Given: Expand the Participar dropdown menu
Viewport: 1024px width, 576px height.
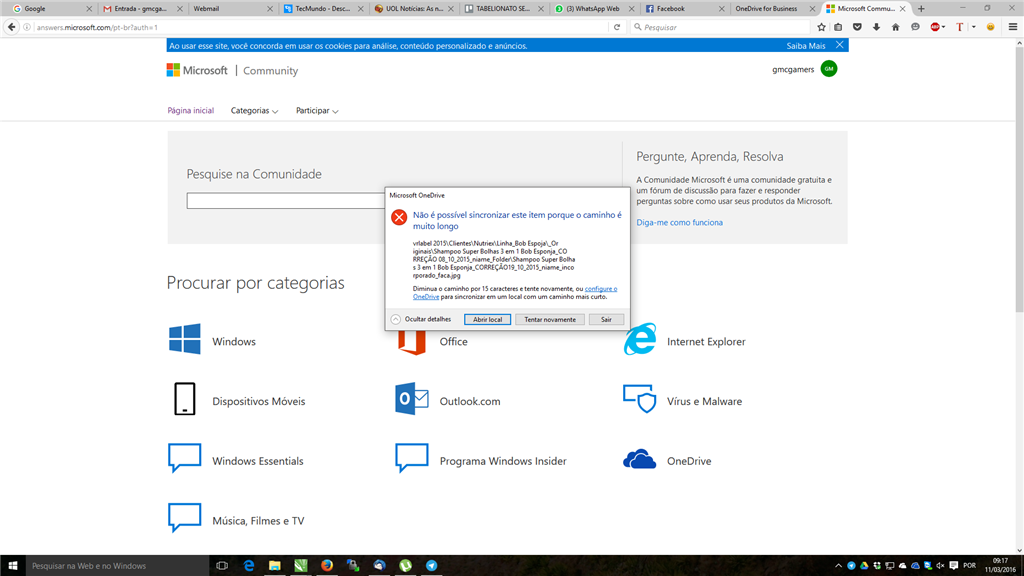Looking at the screenshot, I should pos(317,110).
